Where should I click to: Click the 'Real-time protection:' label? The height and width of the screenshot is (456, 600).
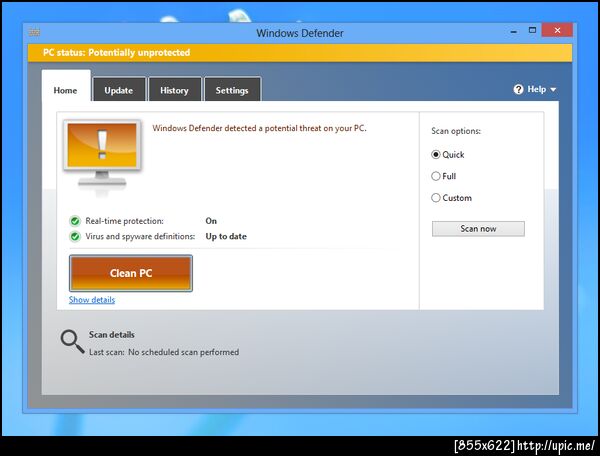124,221
